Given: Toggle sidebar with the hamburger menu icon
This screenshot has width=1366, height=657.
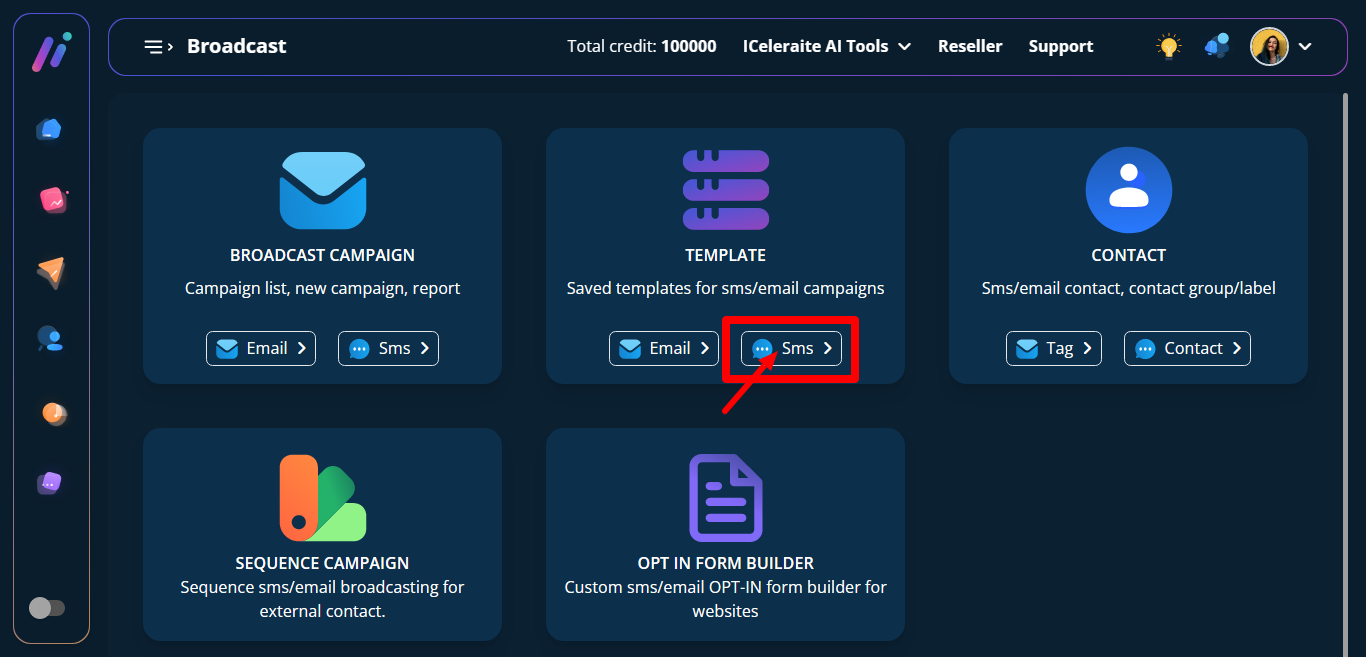Looking at the screenshot, I should point(158,46).
